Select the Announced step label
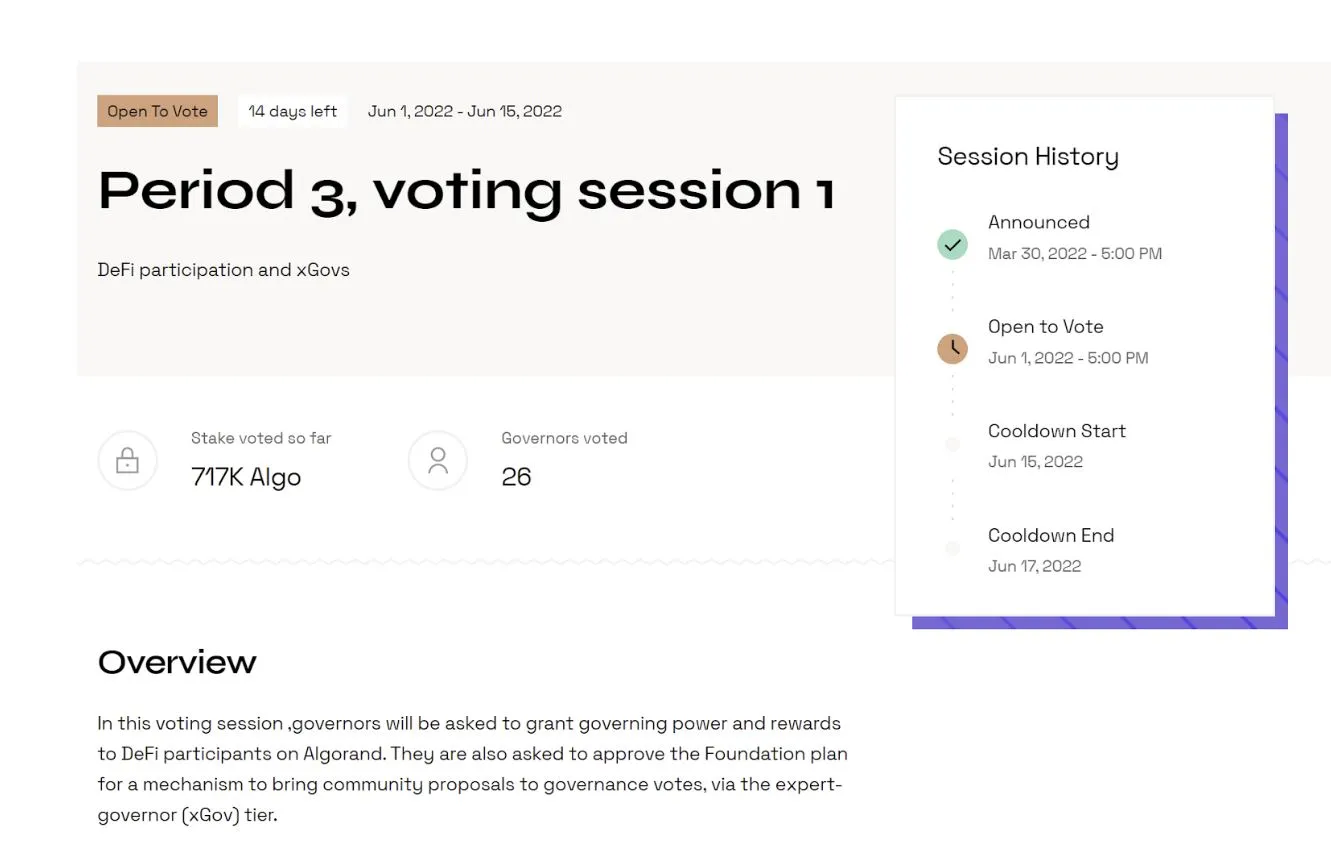This screenshot has width=1331, height=867. [x=1039, y=222]
